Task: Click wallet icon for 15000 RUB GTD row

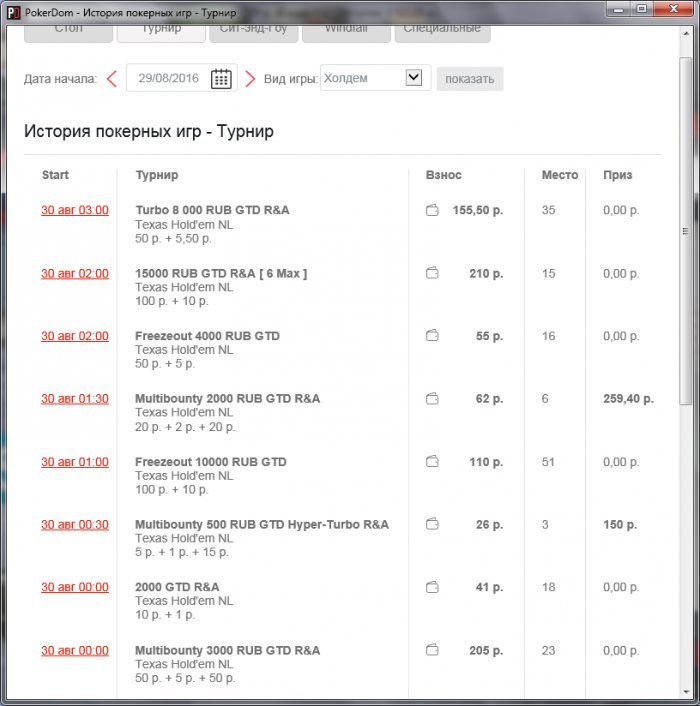Action: 432,273
